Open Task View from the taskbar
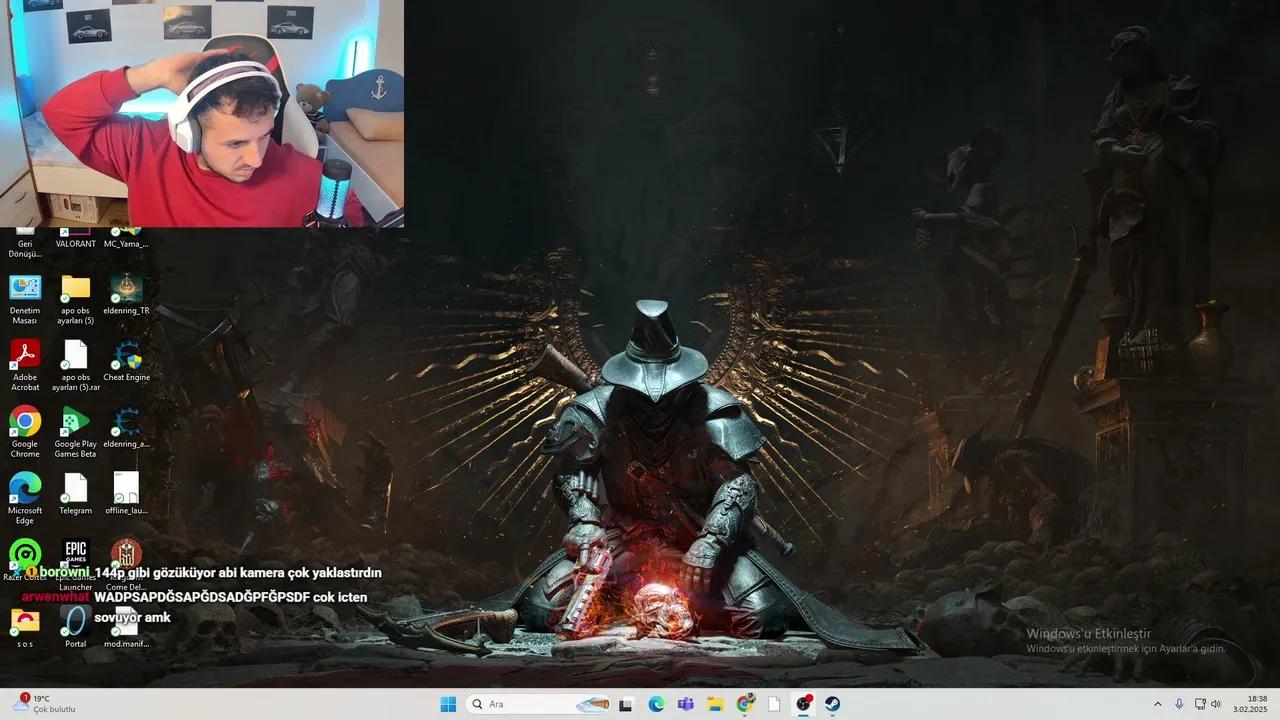This screenshot has width=1280, height=720. pos(626,704)
